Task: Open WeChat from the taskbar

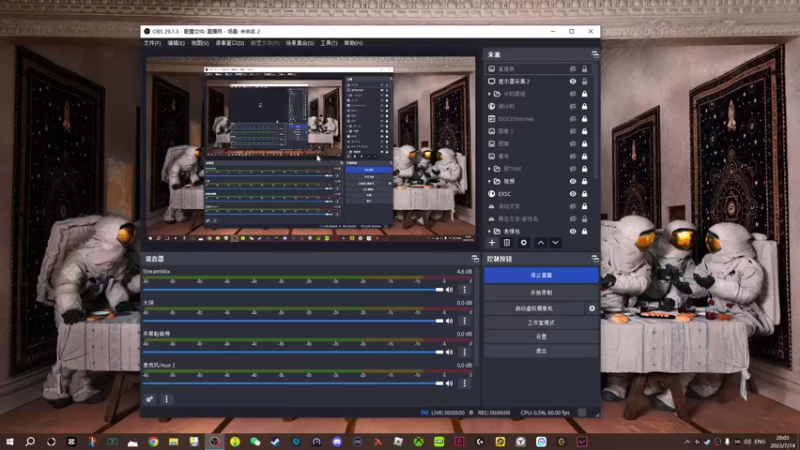Action: tap(255, 441)
